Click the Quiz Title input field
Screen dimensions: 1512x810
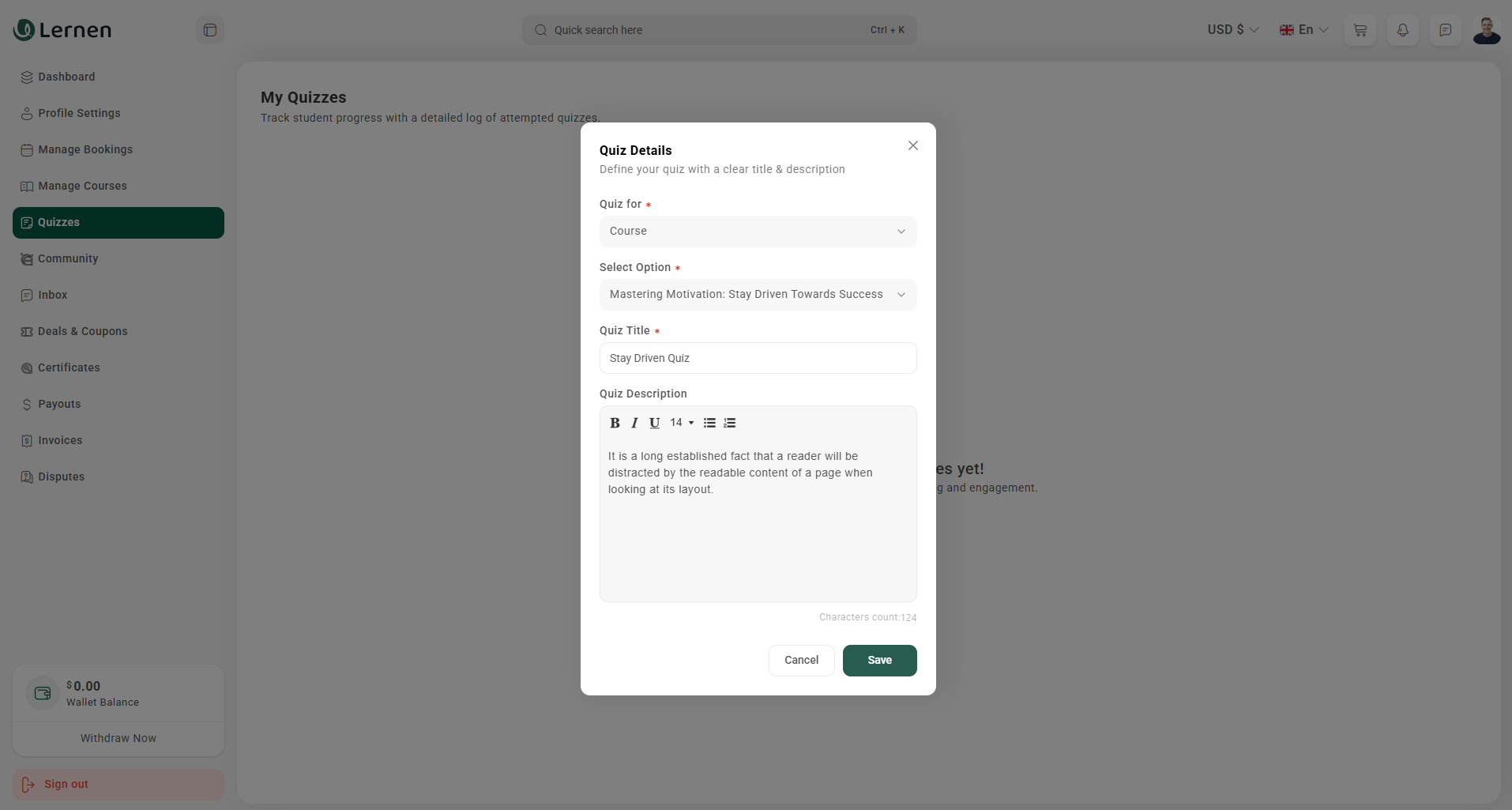758,358
